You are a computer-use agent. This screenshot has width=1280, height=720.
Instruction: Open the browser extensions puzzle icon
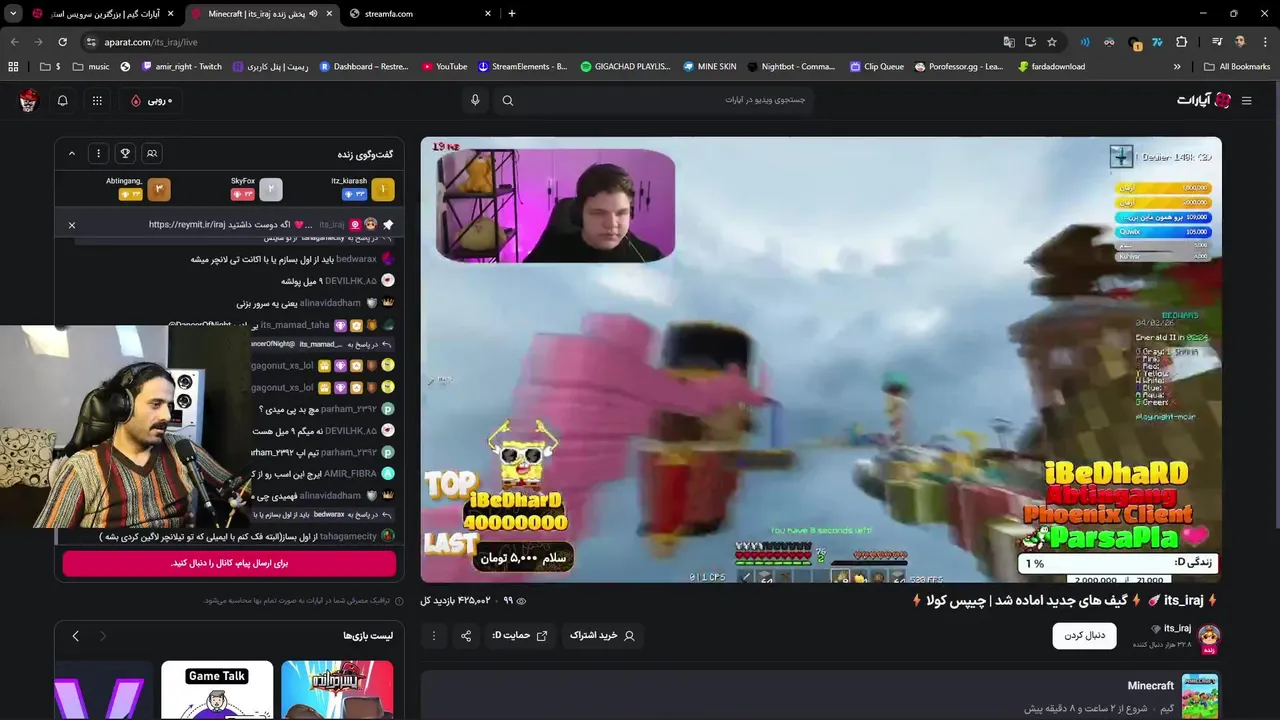1181,42
